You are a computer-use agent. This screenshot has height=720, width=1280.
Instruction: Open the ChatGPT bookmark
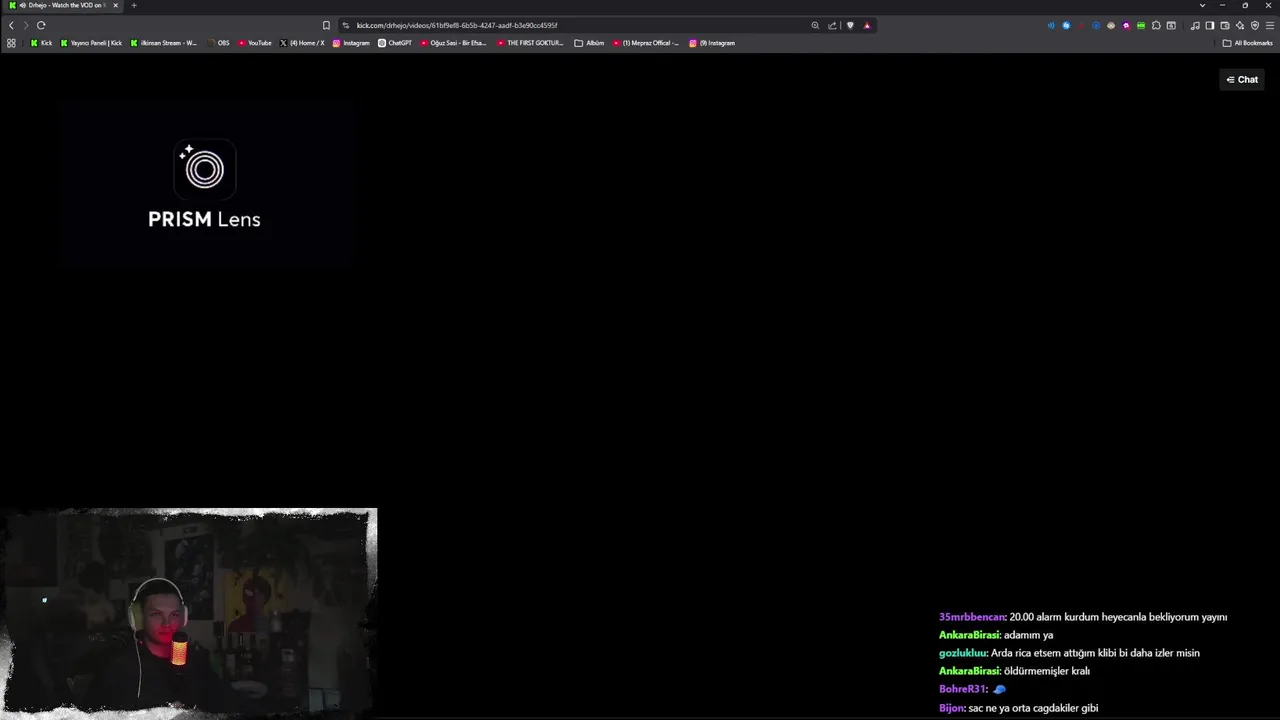tap(394, 43)
